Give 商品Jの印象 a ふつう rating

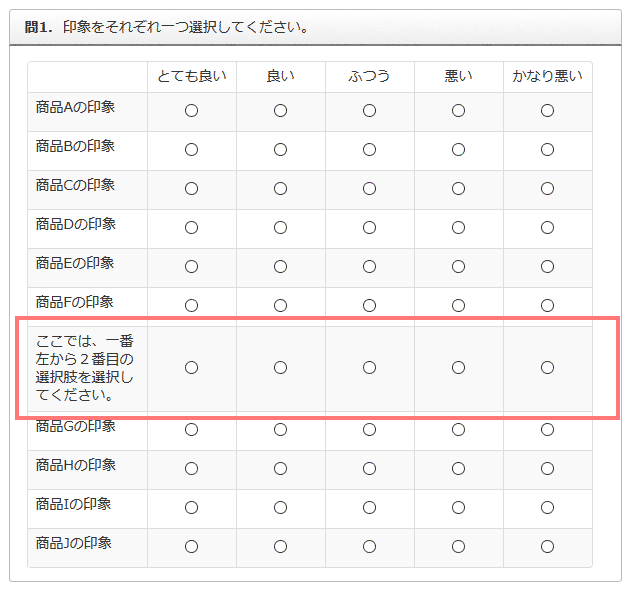(370, 547)
